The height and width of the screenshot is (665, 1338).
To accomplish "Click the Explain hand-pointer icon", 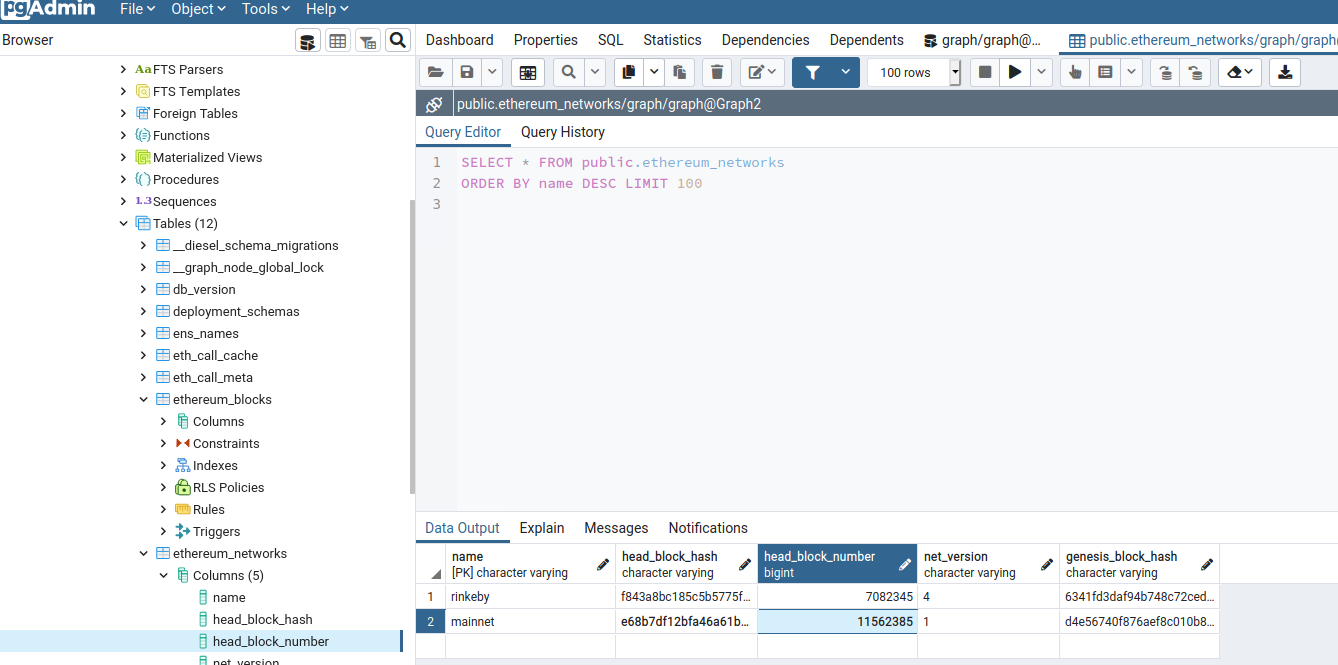I will 1075,72.
